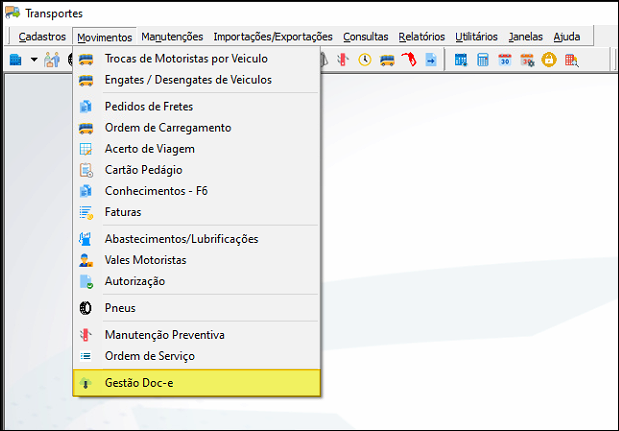619x431 pixels.
Task: Select Engates / Desengates de Veiculos
Action: pos(197,80)
